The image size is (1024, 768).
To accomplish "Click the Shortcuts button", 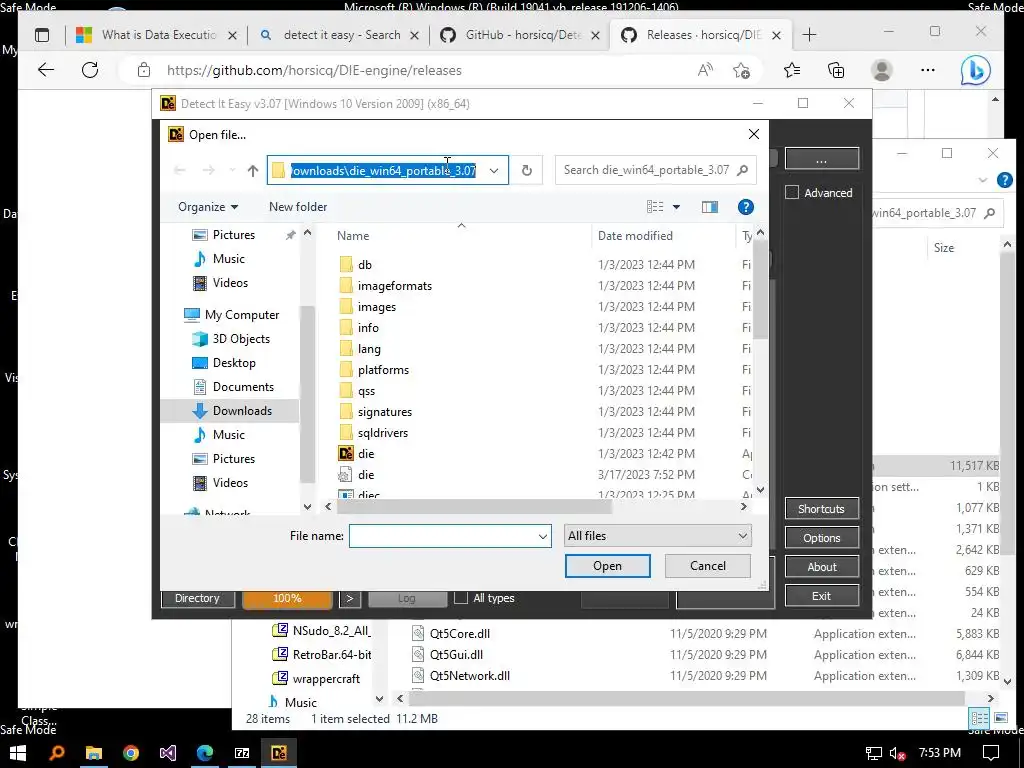I will (x=822, y=509).
